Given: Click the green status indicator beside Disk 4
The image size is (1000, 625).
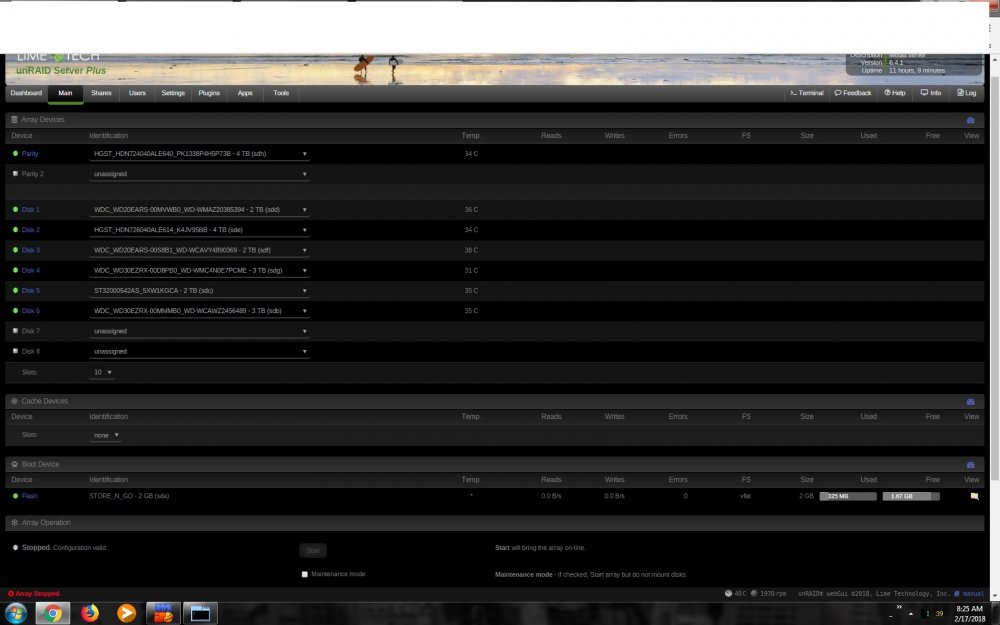Looking at the screenshot, I should tap(15, 270).
